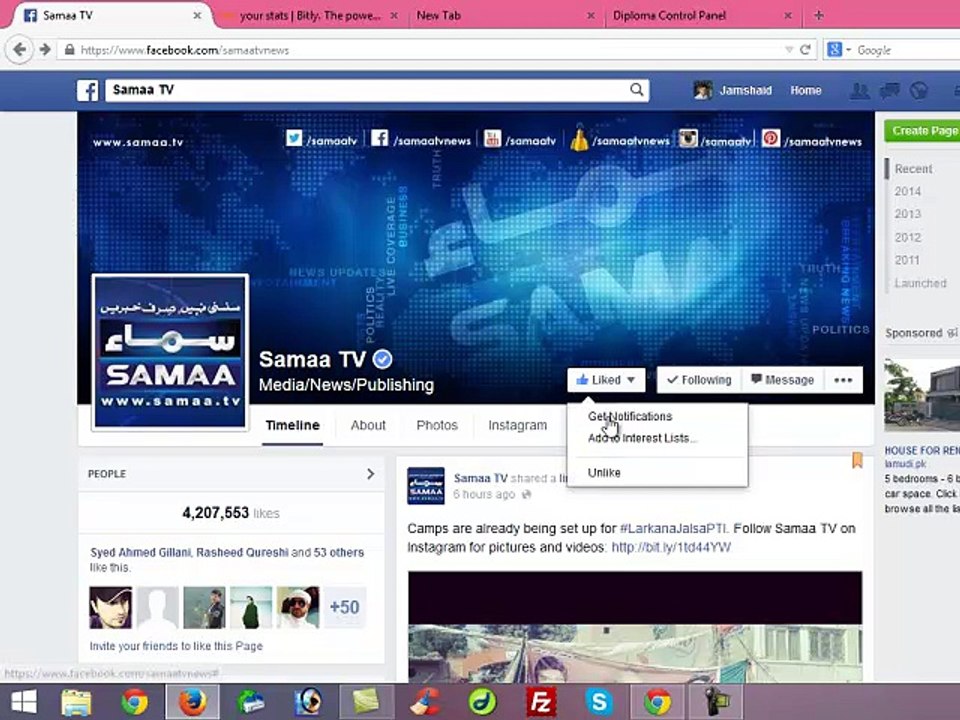Switch to Diploma Control Panel tab

pos(702,15)
